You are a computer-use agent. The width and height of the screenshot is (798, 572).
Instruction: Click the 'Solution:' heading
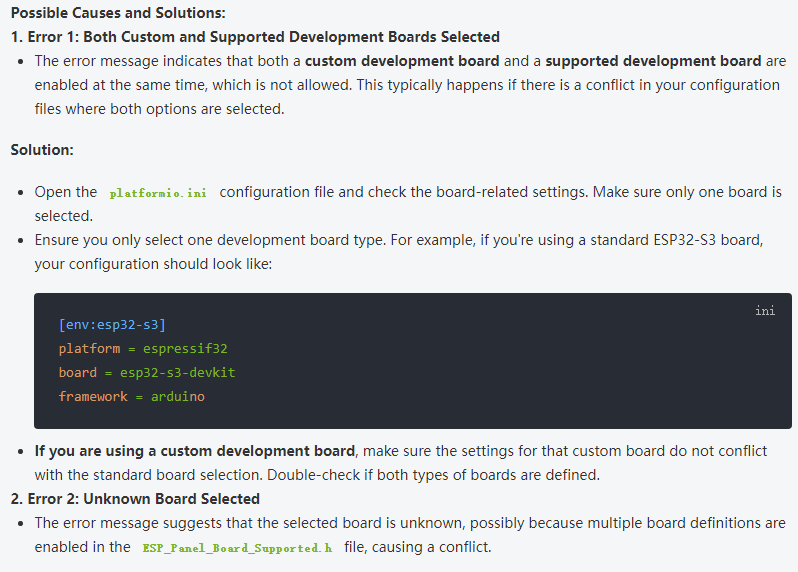pos(42,150)
